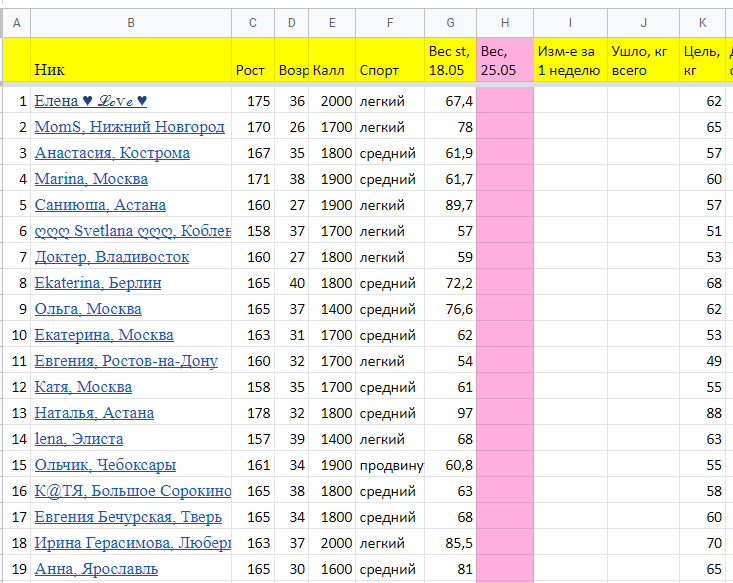Select column H header
This screenshot has height=583, width=733.
pyautogui.click(x=505, y=21)
